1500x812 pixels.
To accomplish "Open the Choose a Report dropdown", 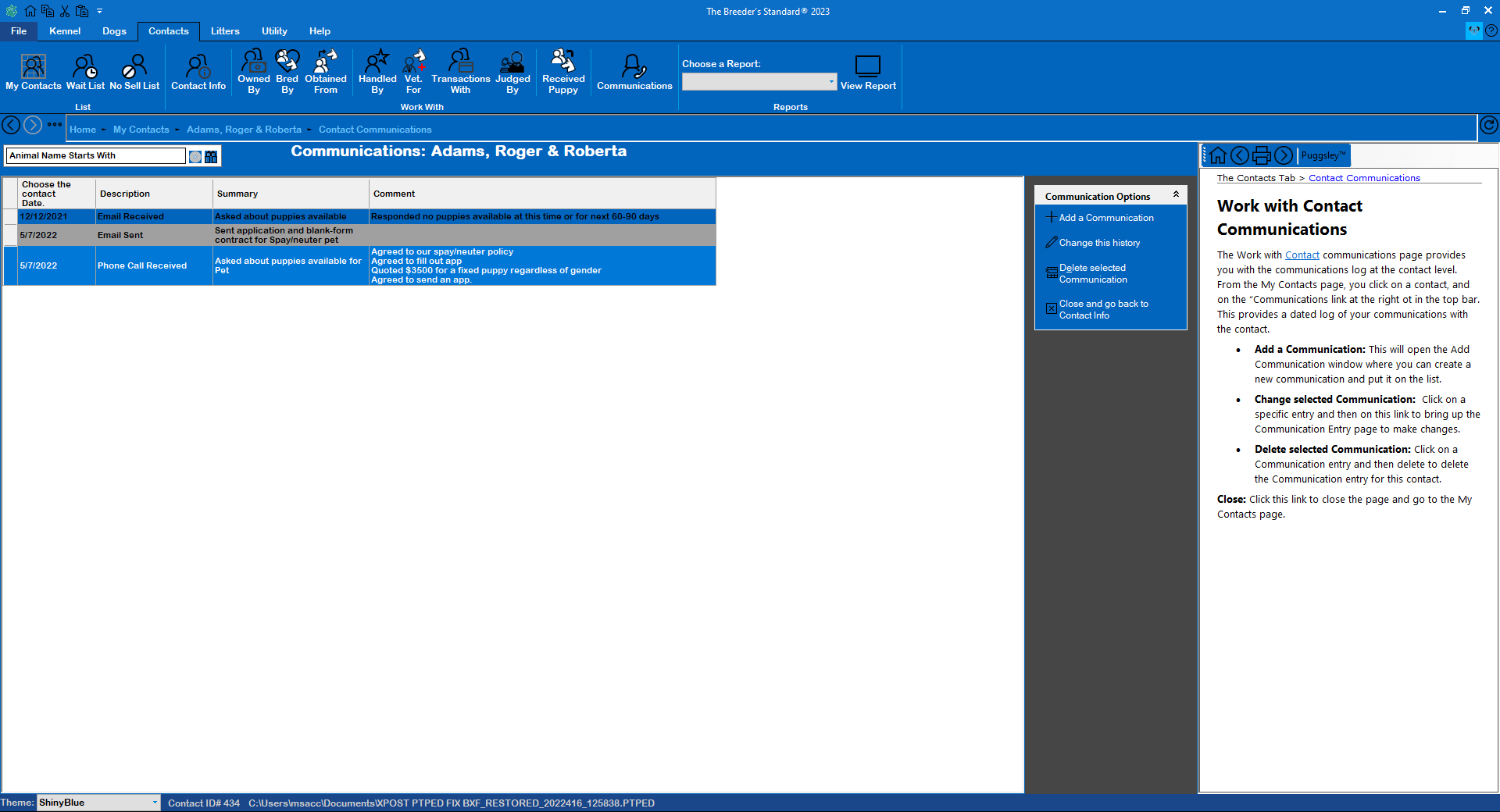I will tap(830, 81).
